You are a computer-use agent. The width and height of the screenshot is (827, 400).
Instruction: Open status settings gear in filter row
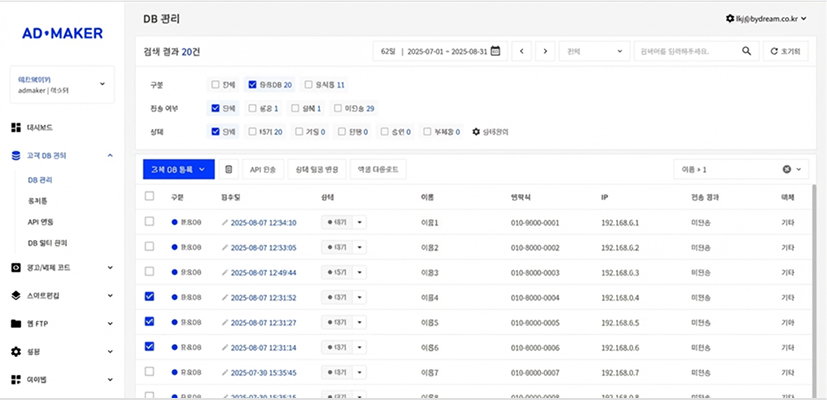click(x=475, y=131)
